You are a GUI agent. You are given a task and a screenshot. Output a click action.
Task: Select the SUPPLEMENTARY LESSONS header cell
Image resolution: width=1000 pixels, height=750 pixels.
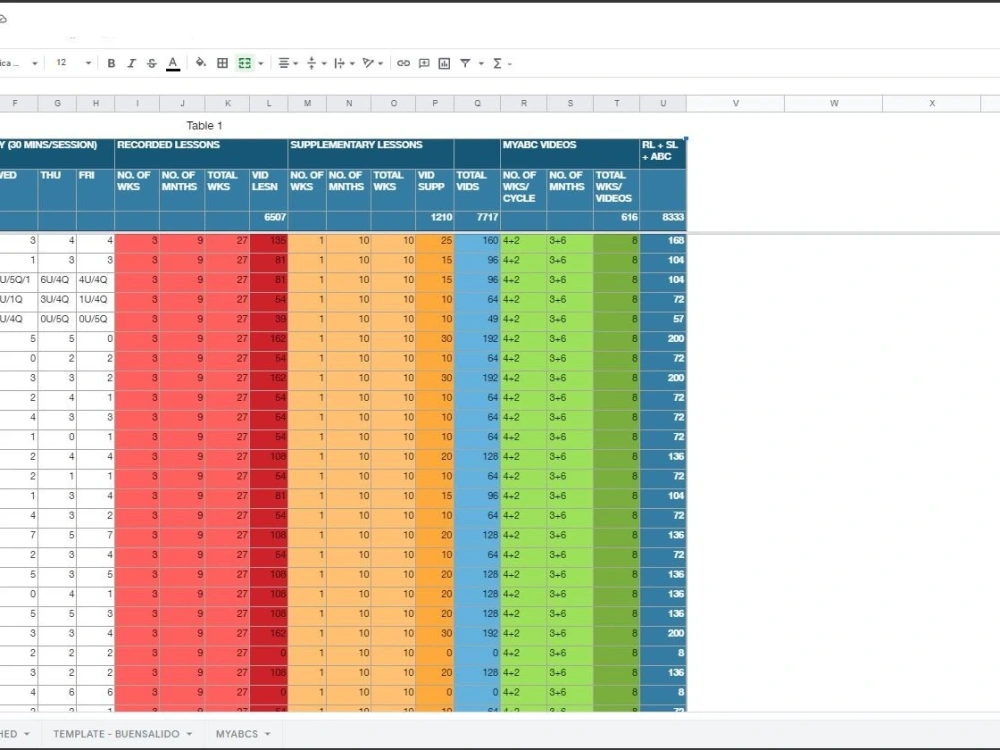tap(371, 154)
